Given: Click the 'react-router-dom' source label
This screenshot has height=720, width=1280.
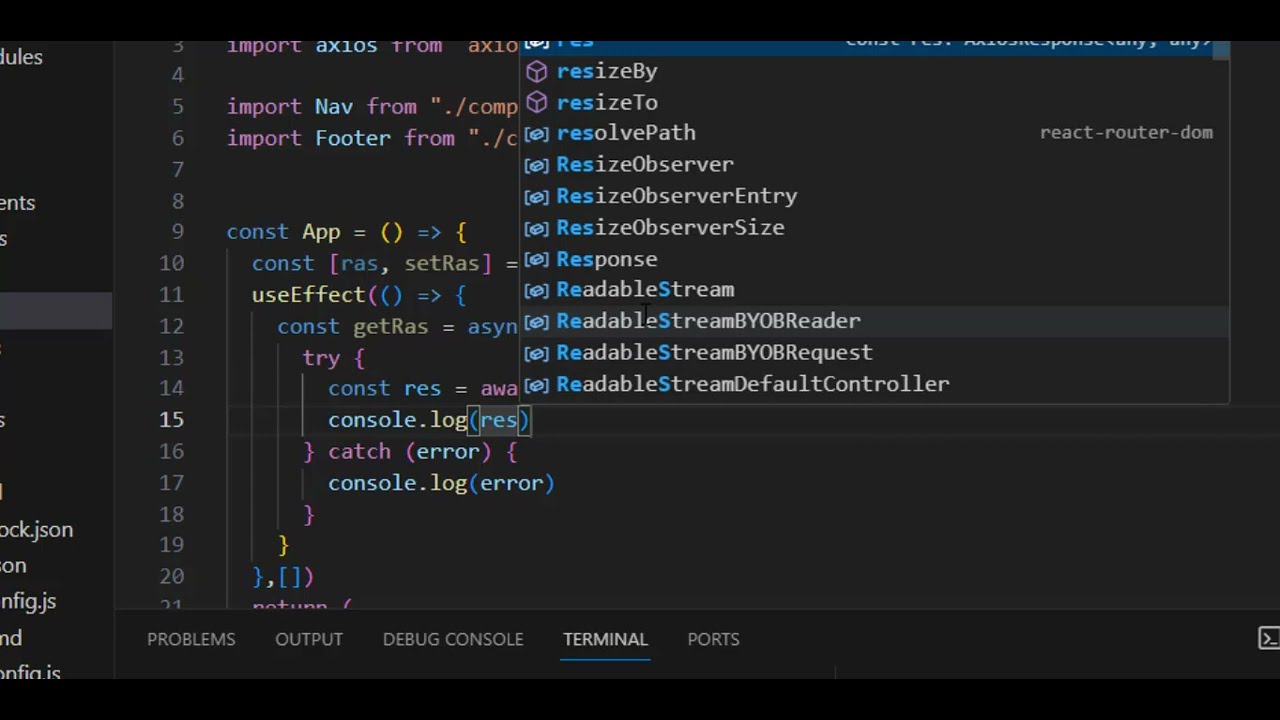Looking at the screenshot, I should [1126, 133].
